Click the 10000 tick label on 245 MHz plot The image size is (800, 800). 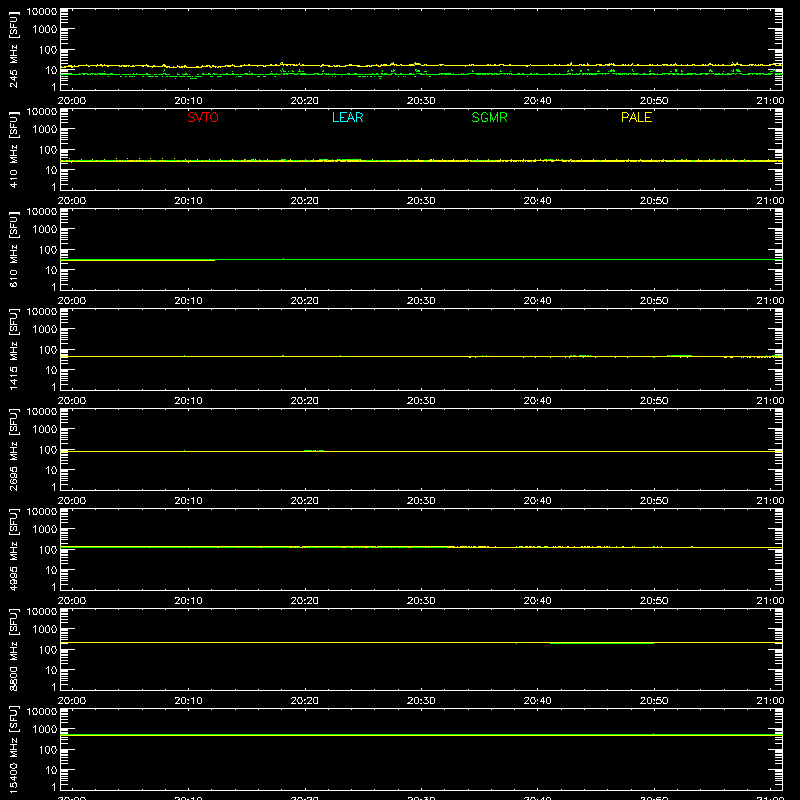point(42,12)
